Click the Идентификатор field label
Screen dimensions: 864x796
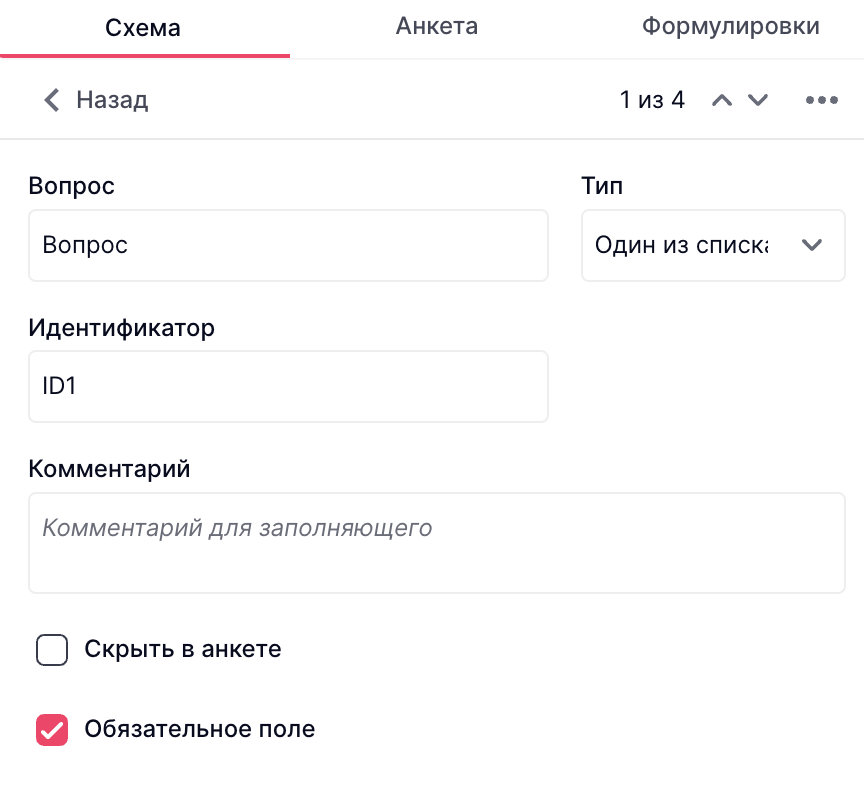pyautogui.click(x=121, y=328)
